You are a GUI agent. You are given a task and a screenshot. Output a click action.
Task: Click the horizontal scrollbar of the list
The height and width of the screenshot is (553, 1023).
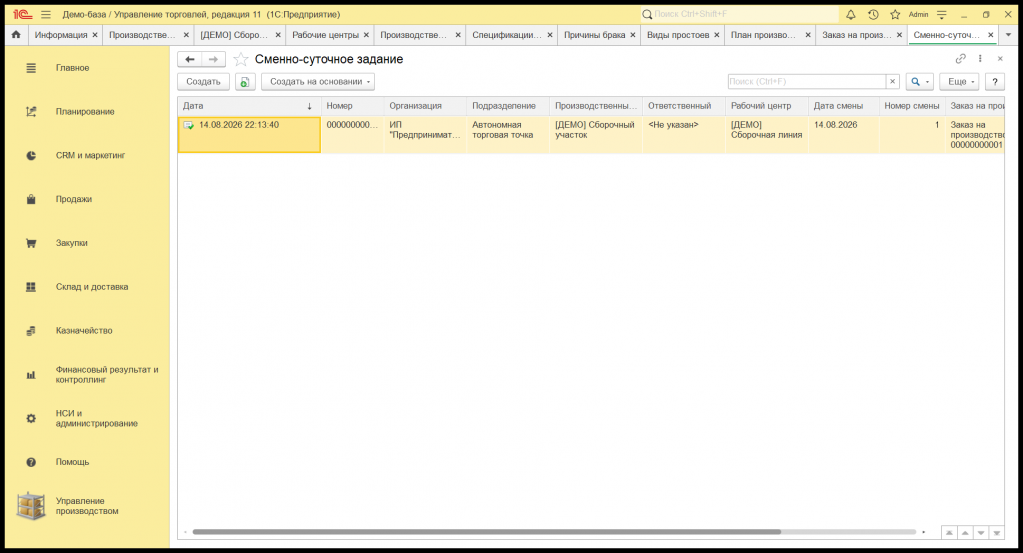pos(486,532)
